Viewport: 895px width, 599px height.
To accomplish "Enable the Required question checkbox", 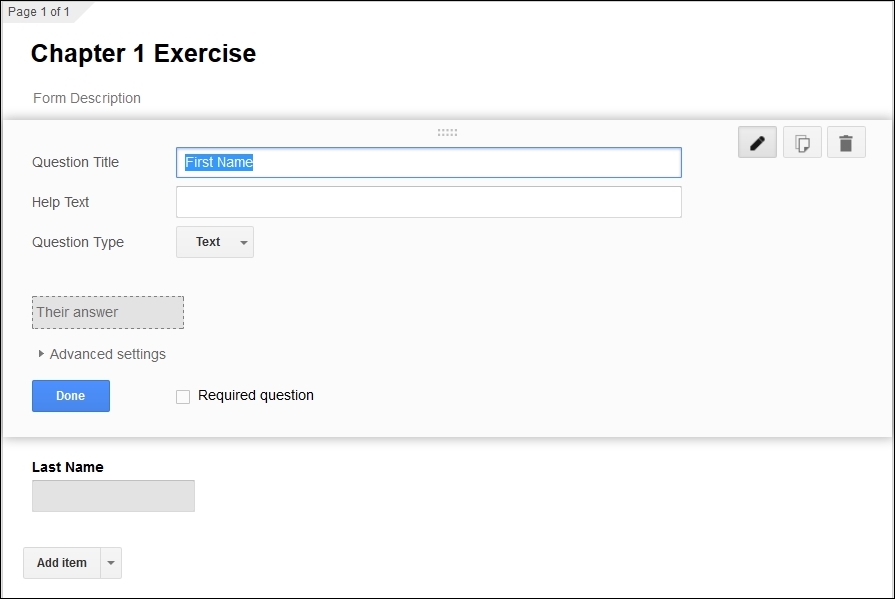I will tap(183, 397).
